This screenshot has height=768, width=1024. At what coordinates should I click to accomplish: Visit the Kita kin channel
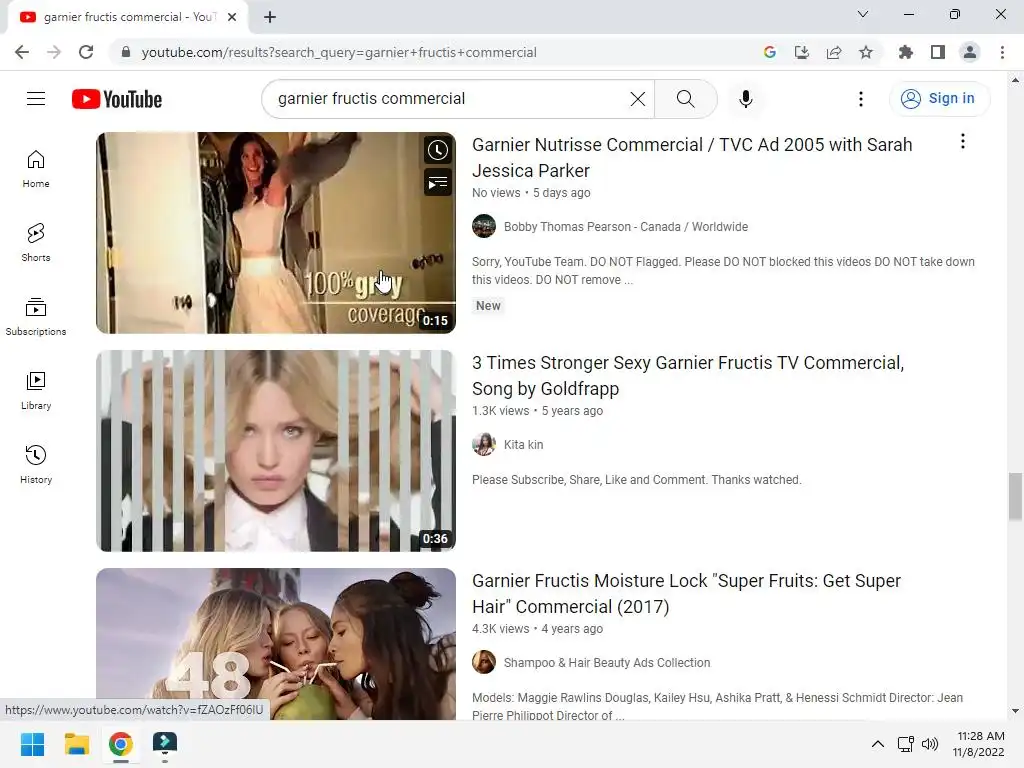(523, 445)
